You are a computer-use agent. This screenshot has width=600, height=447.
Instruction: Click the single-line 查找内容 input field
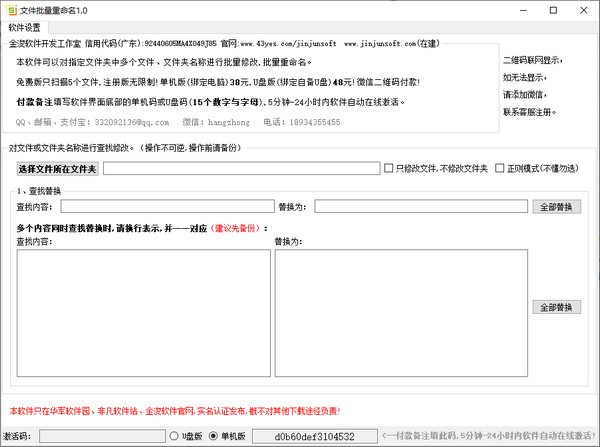coord(167,206)
